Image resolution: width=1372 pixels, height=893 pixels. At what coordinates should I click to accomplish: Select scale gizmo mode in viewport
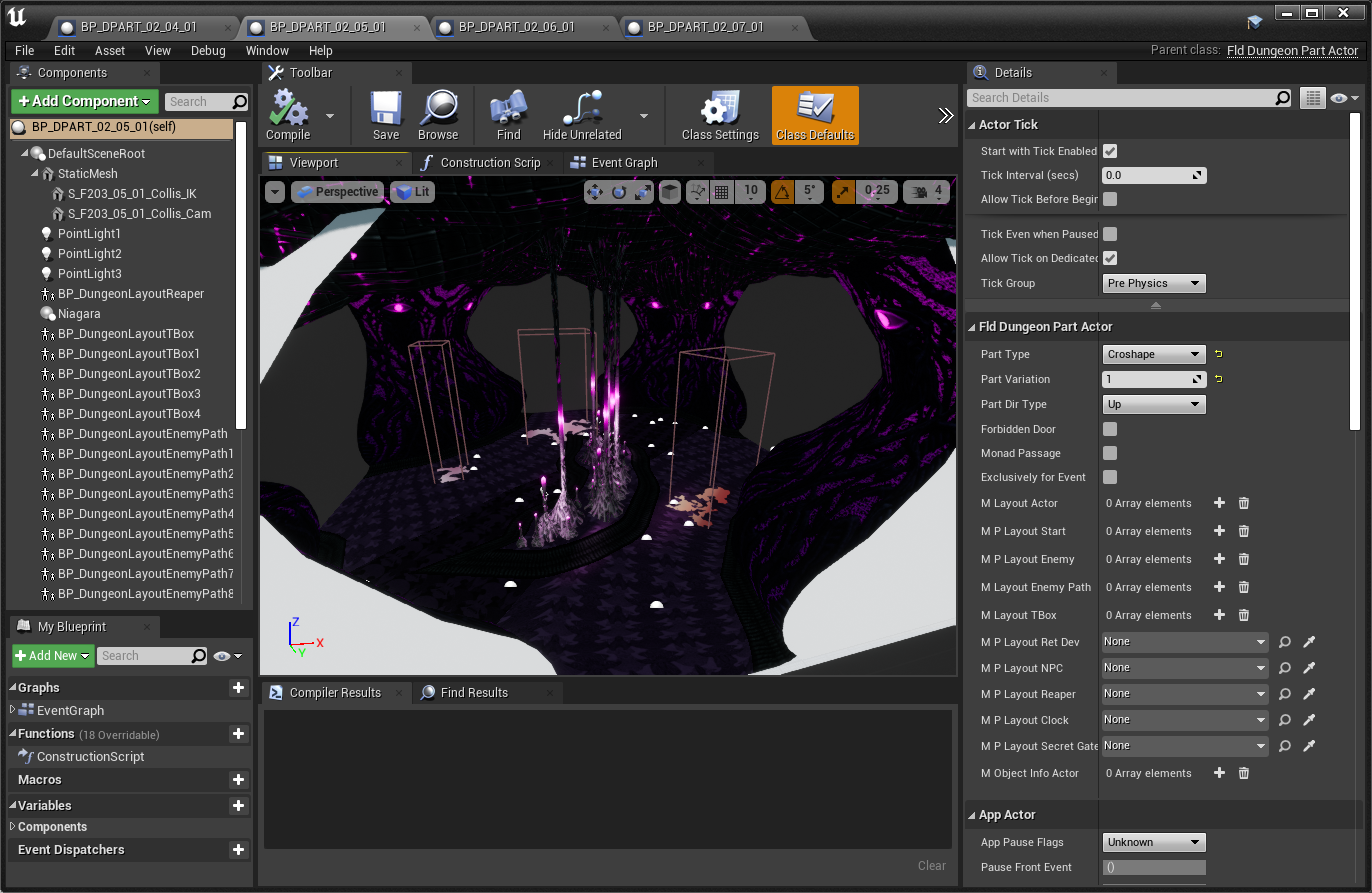(643, 192)
